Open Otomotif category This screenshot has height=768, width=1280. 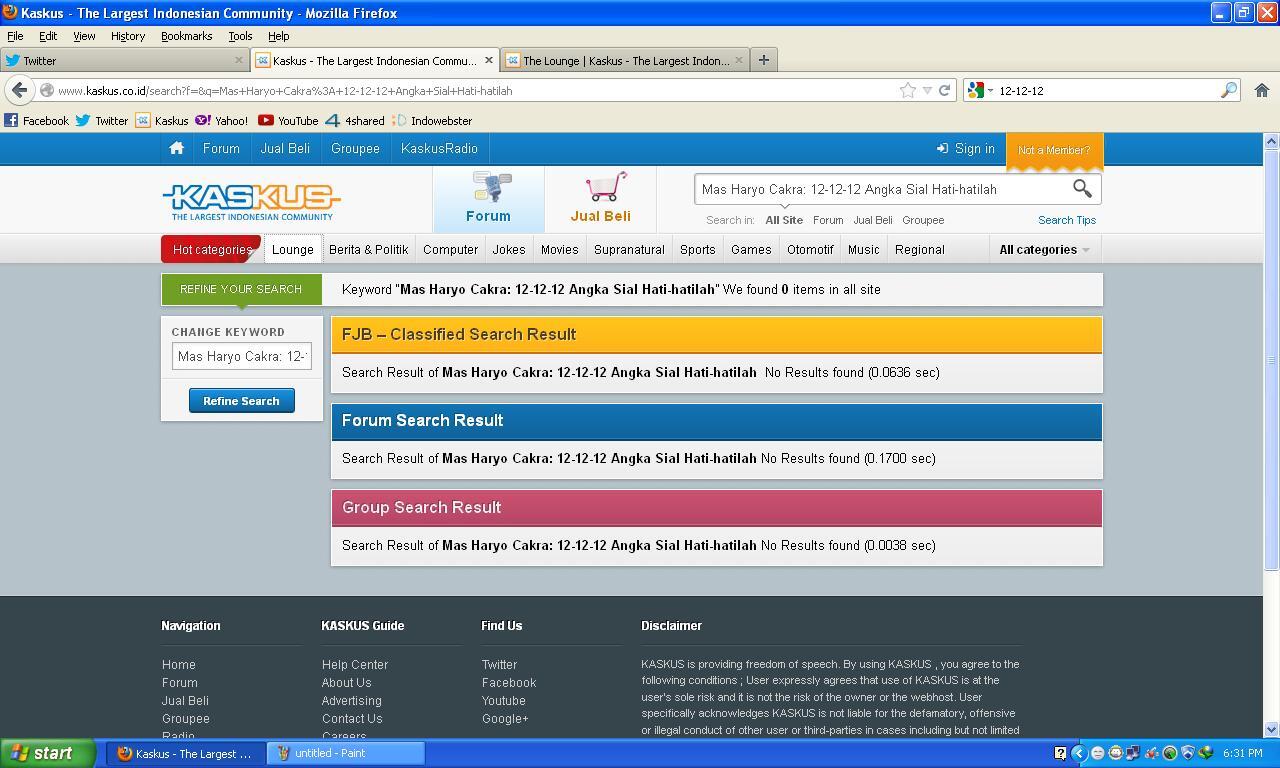[x=810, y=249]
